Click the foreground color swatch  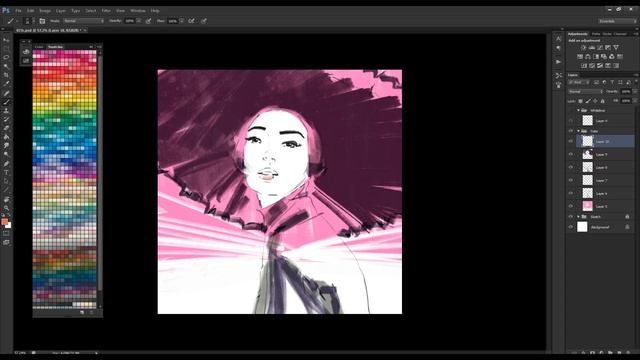[4, 222]
